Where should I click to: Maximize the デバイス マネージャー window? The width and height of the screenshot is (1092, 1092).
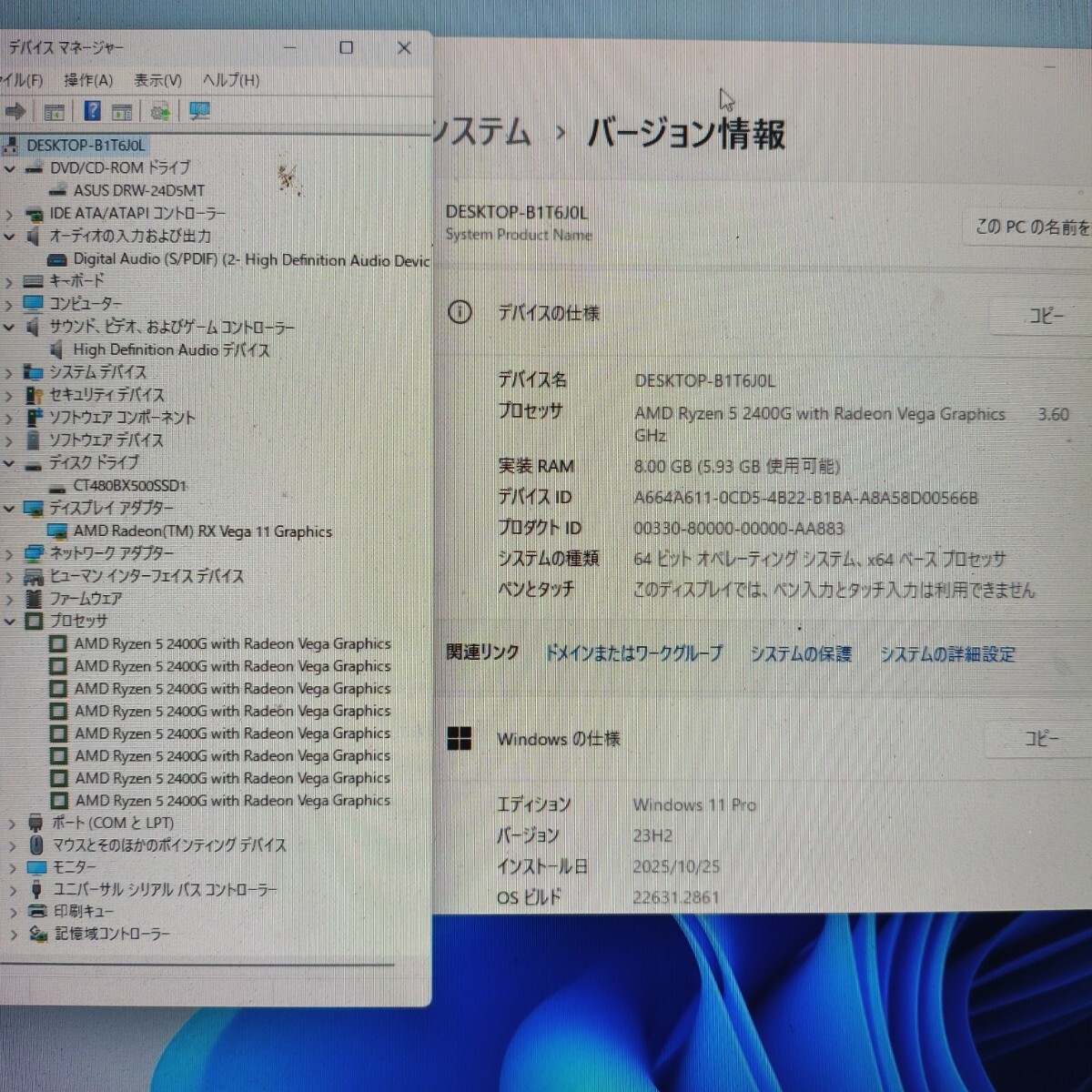tap(347, 47)
